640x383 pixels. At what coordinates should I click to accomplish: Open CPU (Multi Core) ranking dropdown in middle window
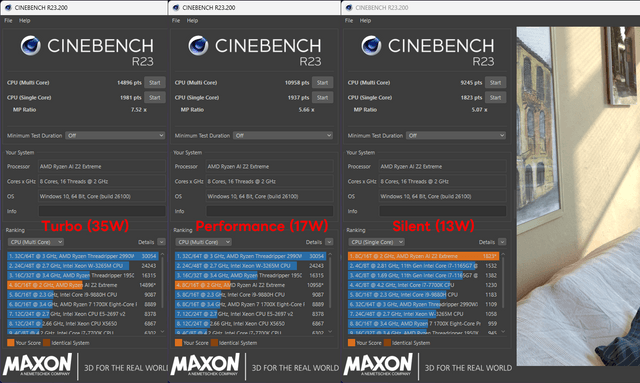pos(204,242)
